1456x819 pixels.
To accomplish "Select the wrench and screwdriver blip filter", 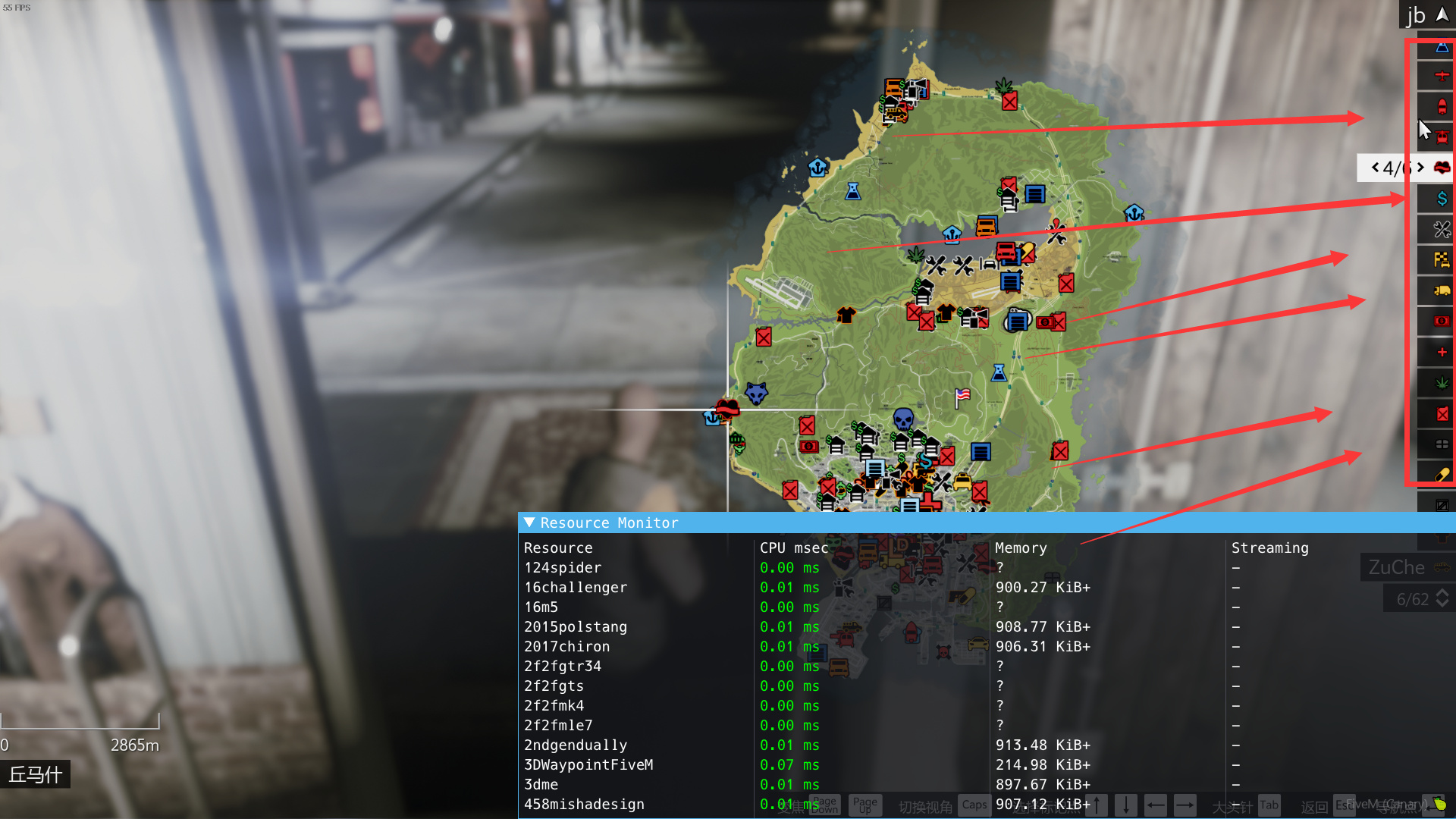I will click(x=1442, y=229).
